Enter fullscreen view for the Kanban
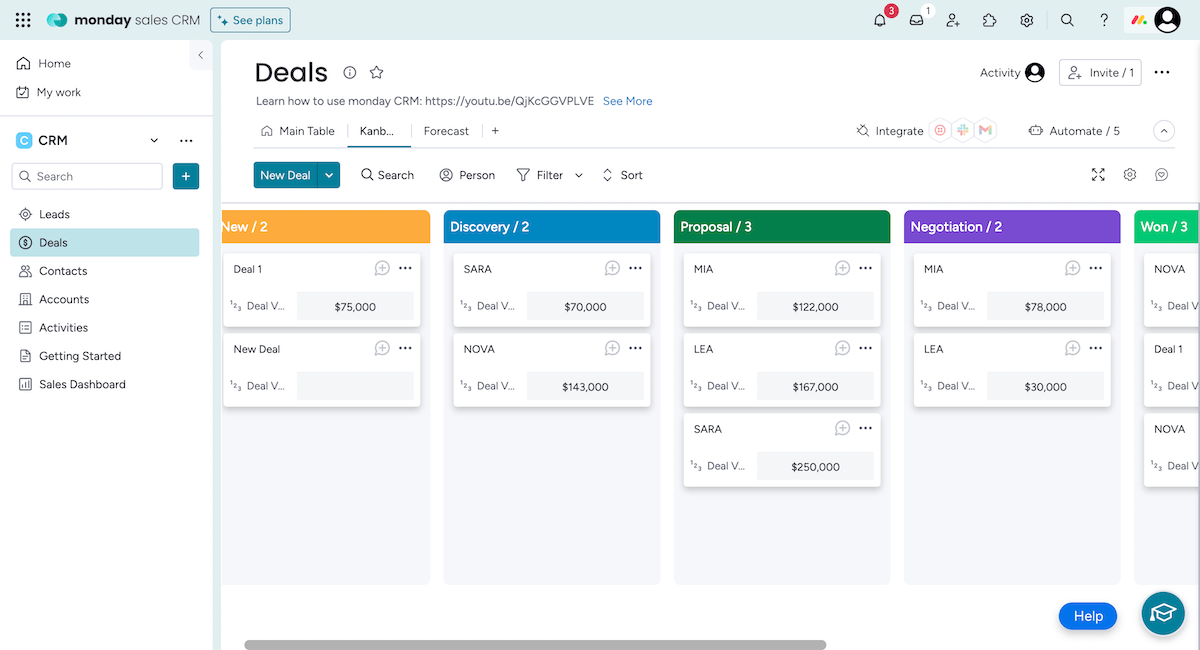Screen dimensions: 1200x650 tap(1098, 175)
